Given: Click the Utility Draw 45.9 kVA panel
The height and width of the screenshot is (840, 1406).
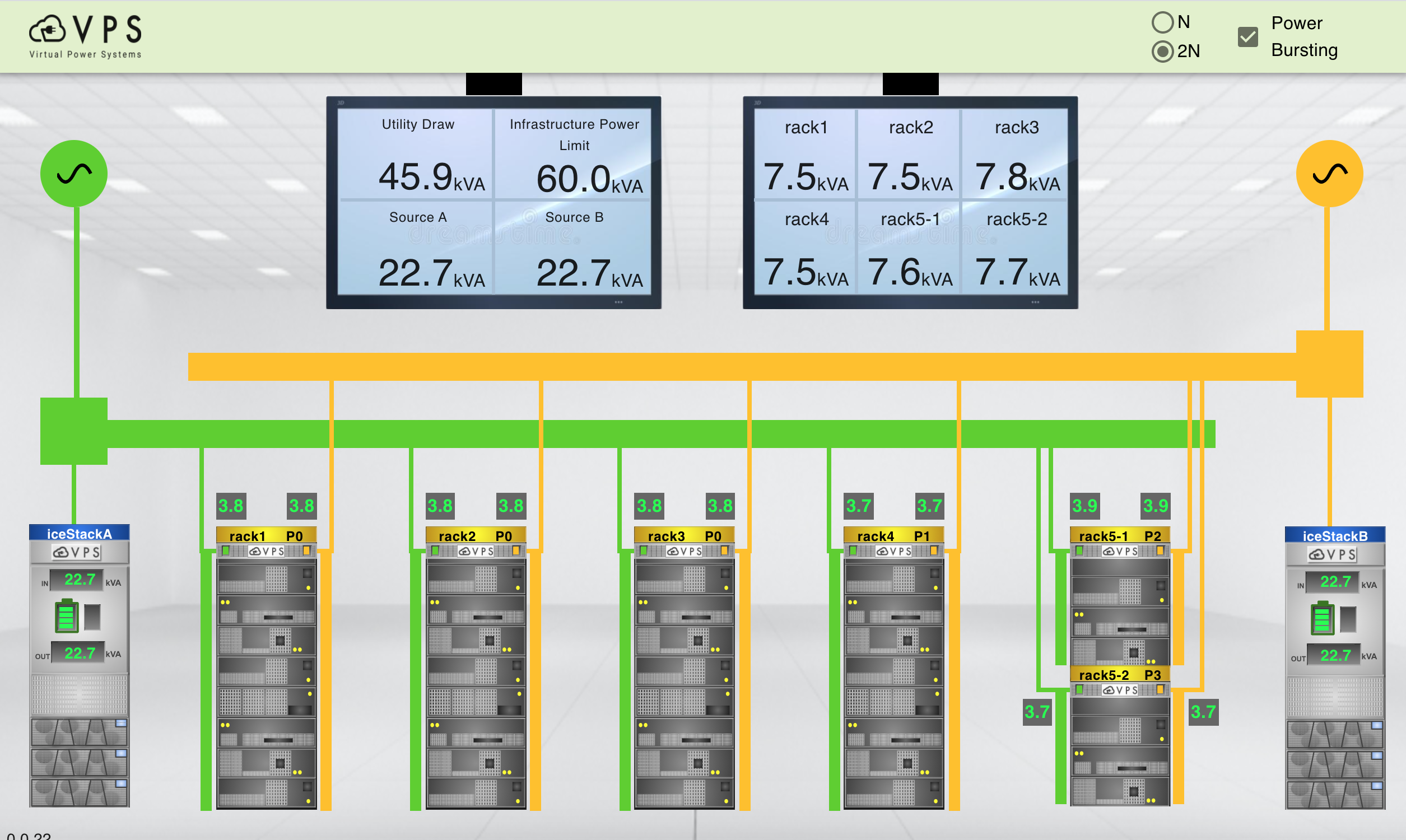Looking at the screenshot, I should [417, 154].
